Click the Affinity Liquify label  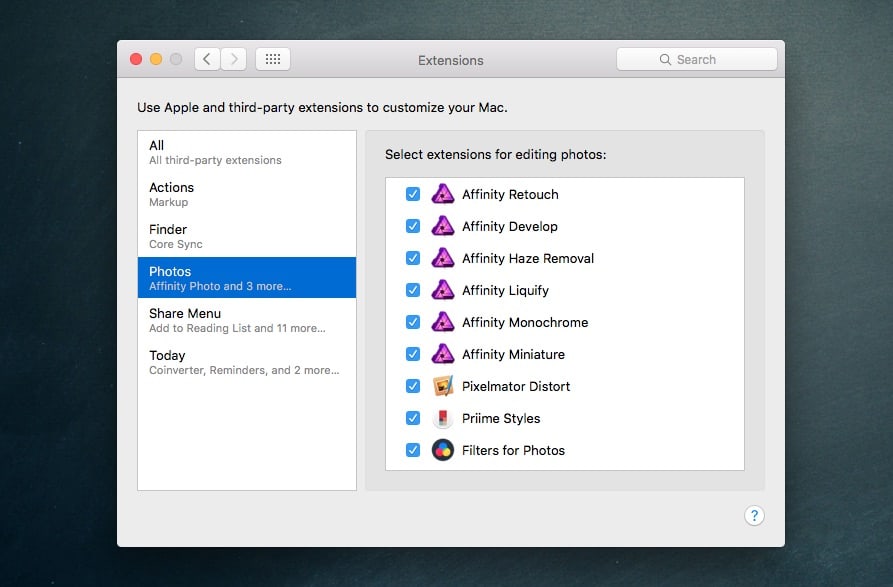(x=505, y=290)
